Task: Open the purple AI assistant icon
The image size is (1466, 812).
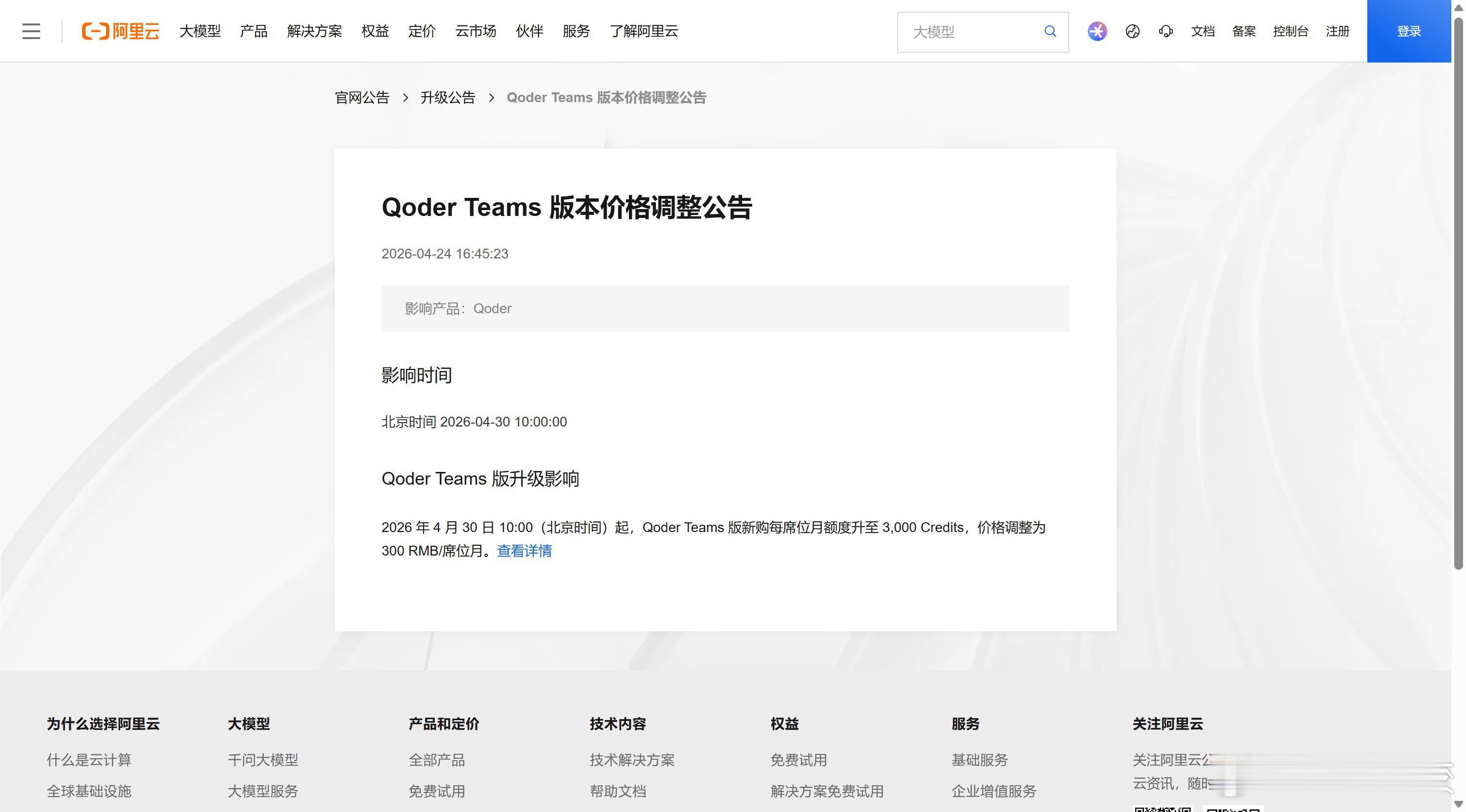Action: [1097, 31]
